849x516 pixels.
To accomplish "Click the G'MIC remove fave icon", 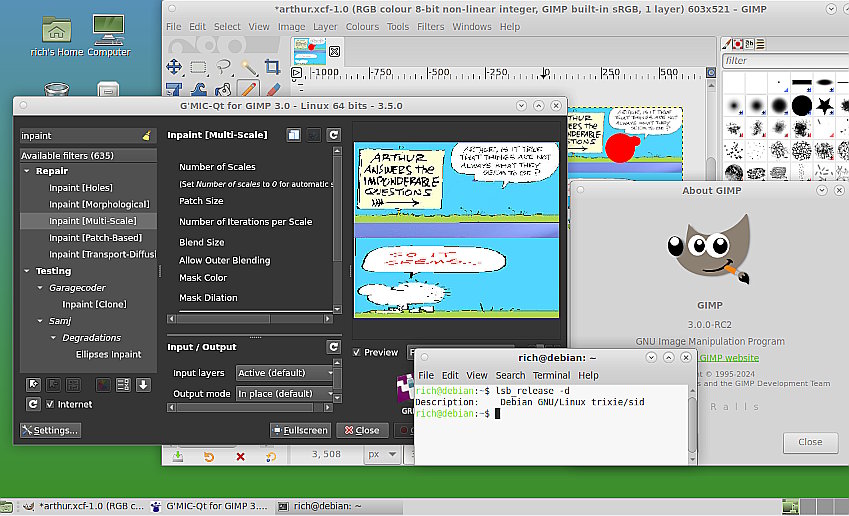I will (x=53, y=384).
